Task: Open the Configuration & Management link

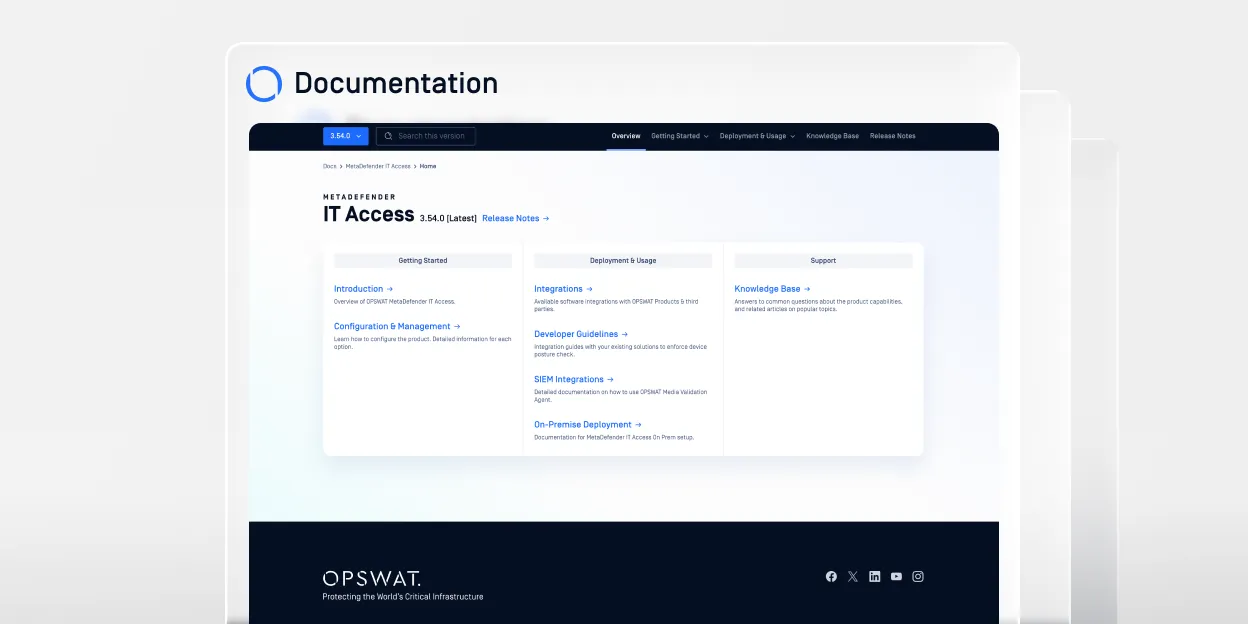Action: coord(397,326)
